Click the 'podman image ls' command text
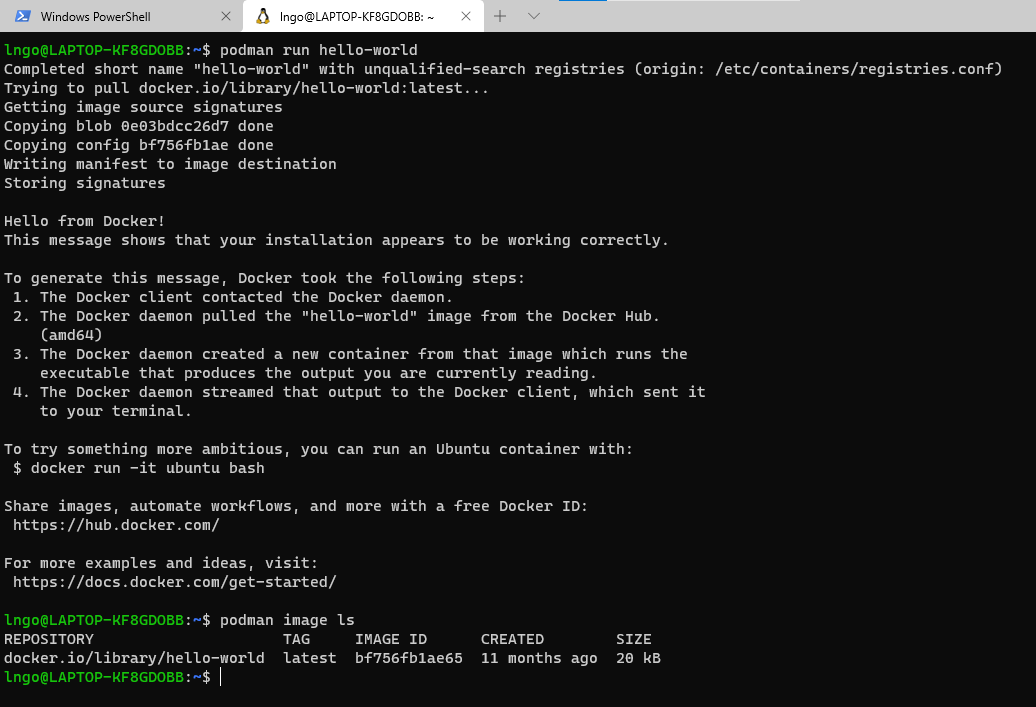This screenshot has height=707, width=1036. click(x=287, y=620)
